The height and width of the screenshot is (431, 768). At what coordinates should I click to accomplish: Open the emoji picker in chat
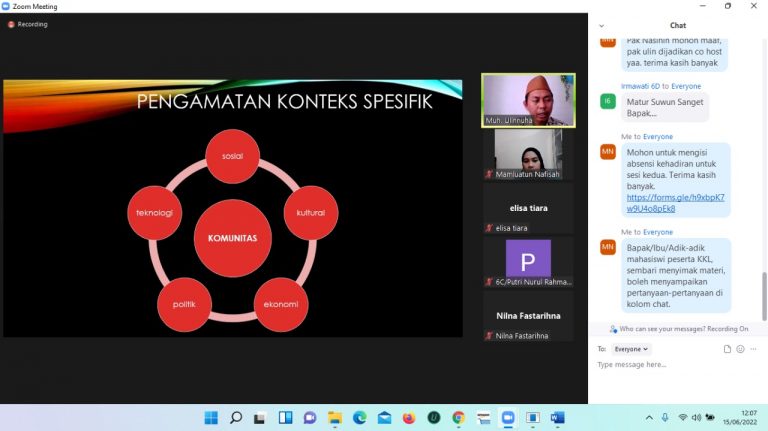(x=740, y=349)
